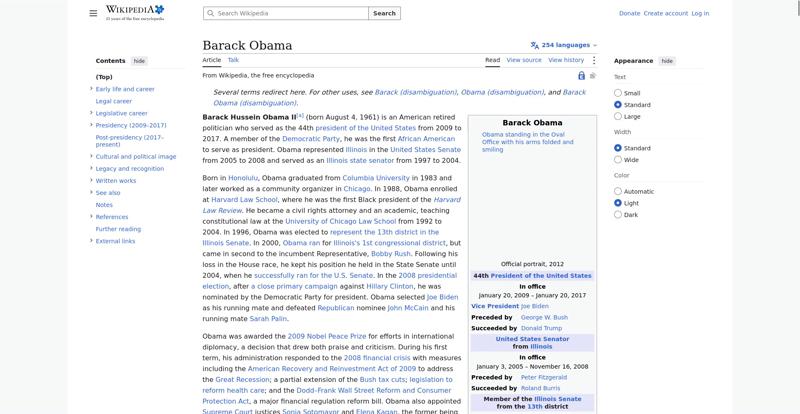
Task: Click the icon right of the padlock
Action: coord(593,76)
